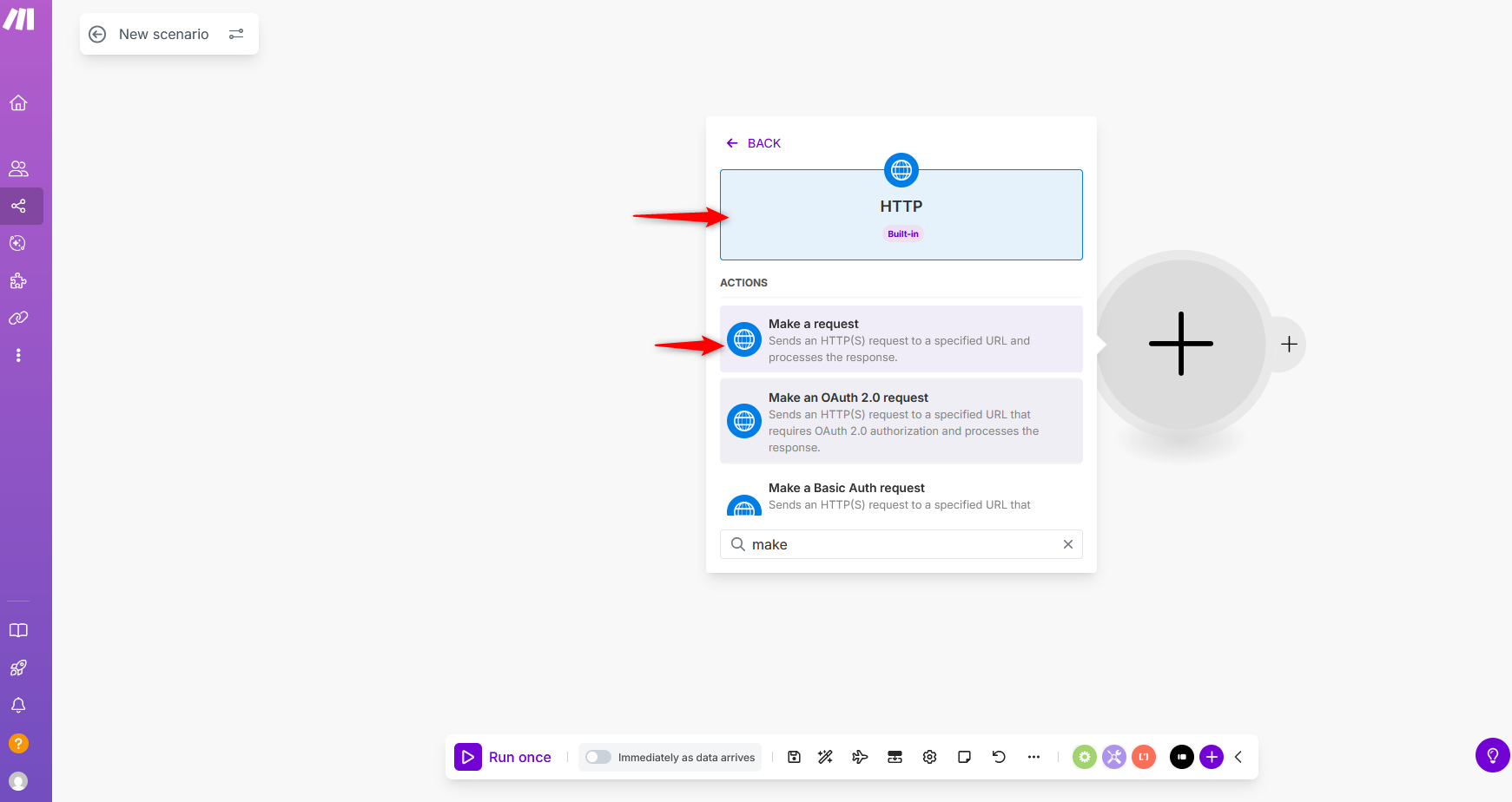Click the puzzle piece icon in sidebar

[18, 280]
